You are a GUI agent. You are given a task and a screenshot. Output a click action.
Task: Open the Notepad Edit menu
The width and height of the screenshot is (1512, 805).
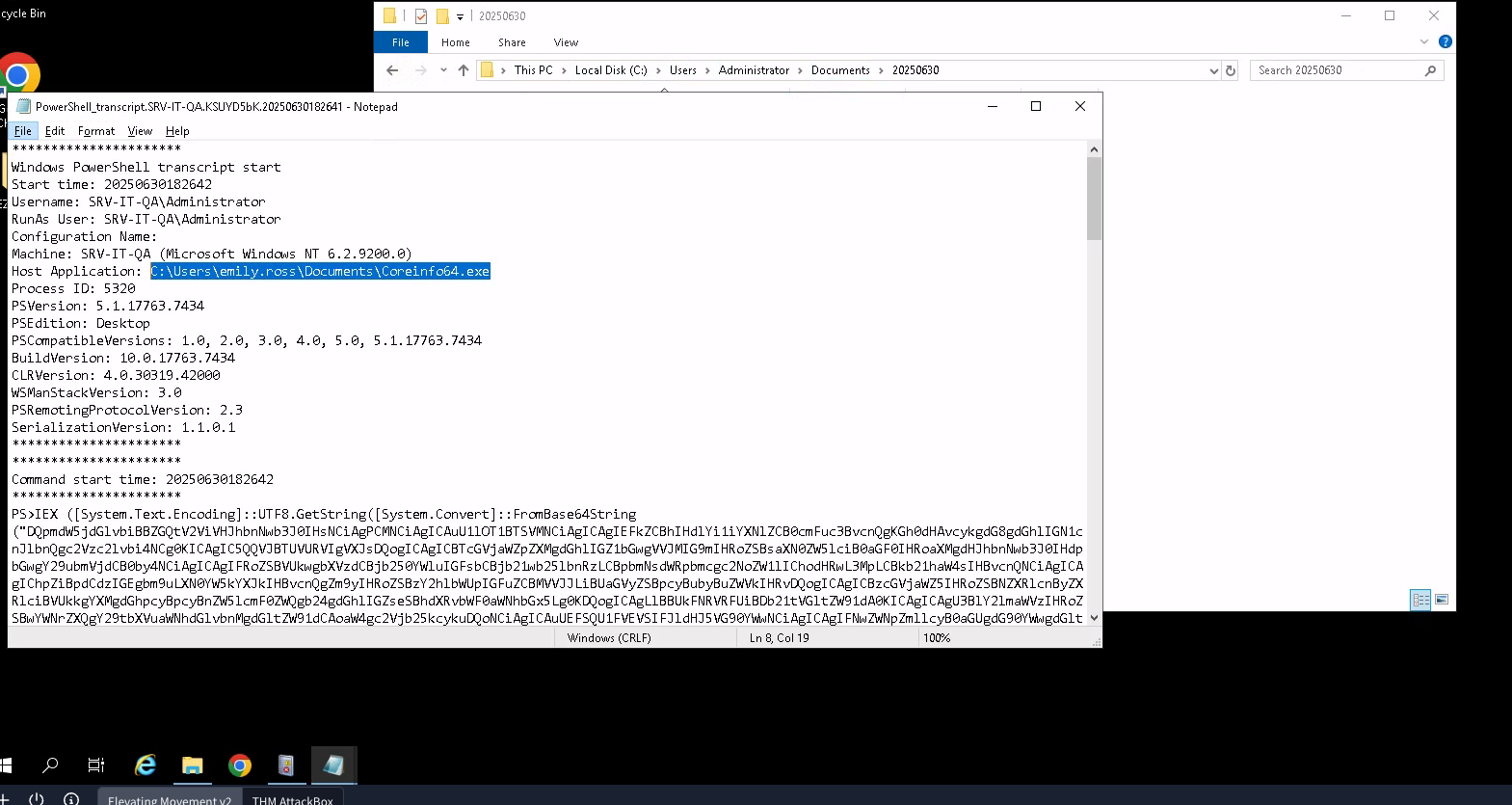pos(55,131)
